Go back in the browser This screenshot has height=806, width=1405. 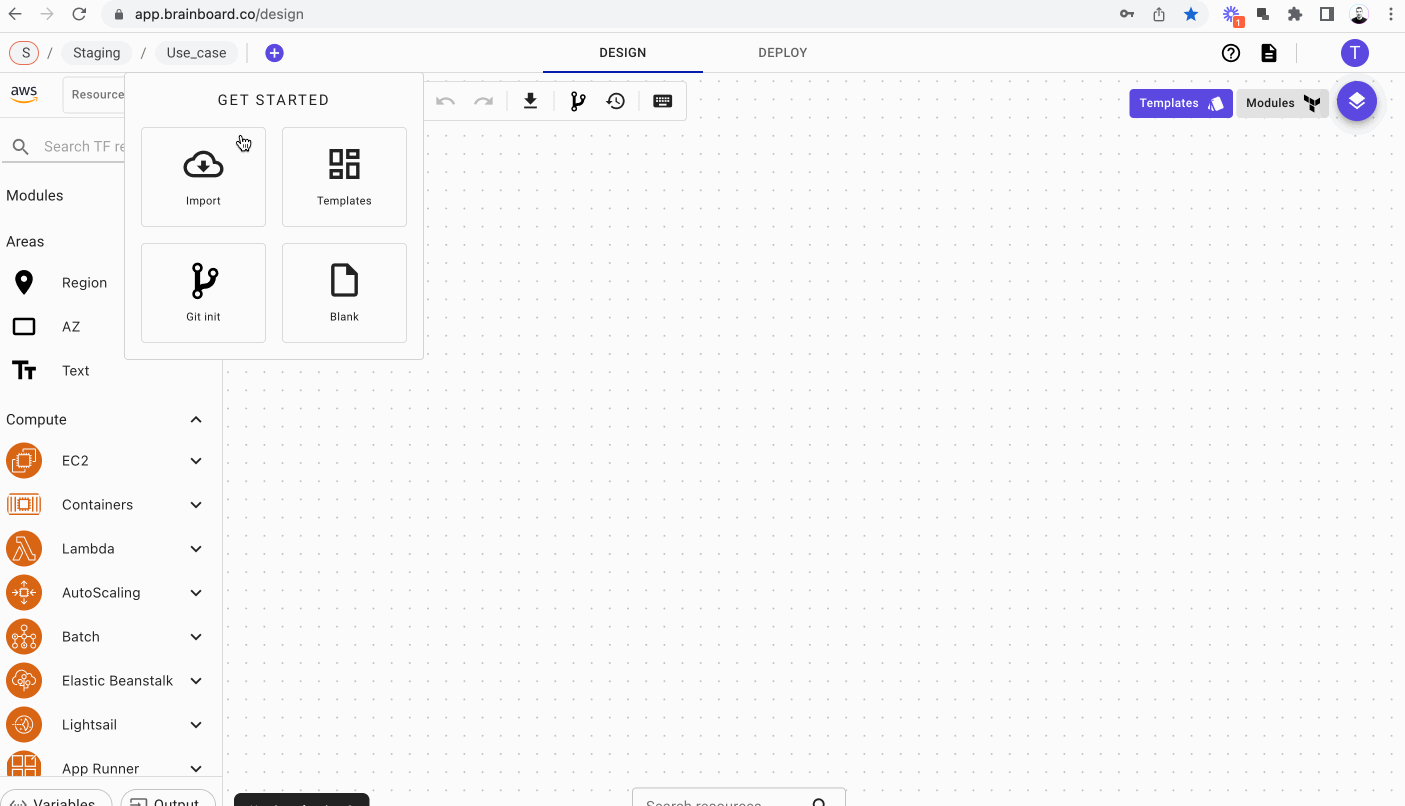coord(15,14)
